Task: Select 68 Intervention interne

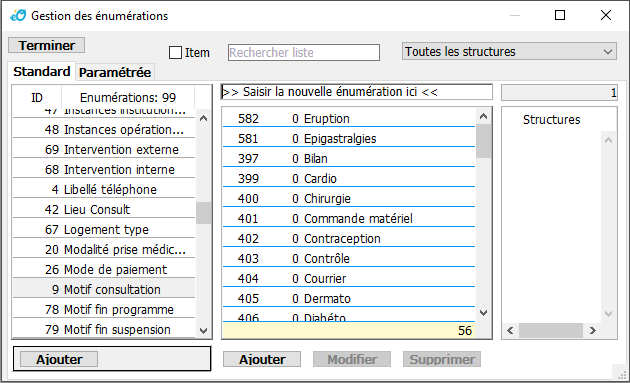Action: pyautogui.click(x=104, y=170)
